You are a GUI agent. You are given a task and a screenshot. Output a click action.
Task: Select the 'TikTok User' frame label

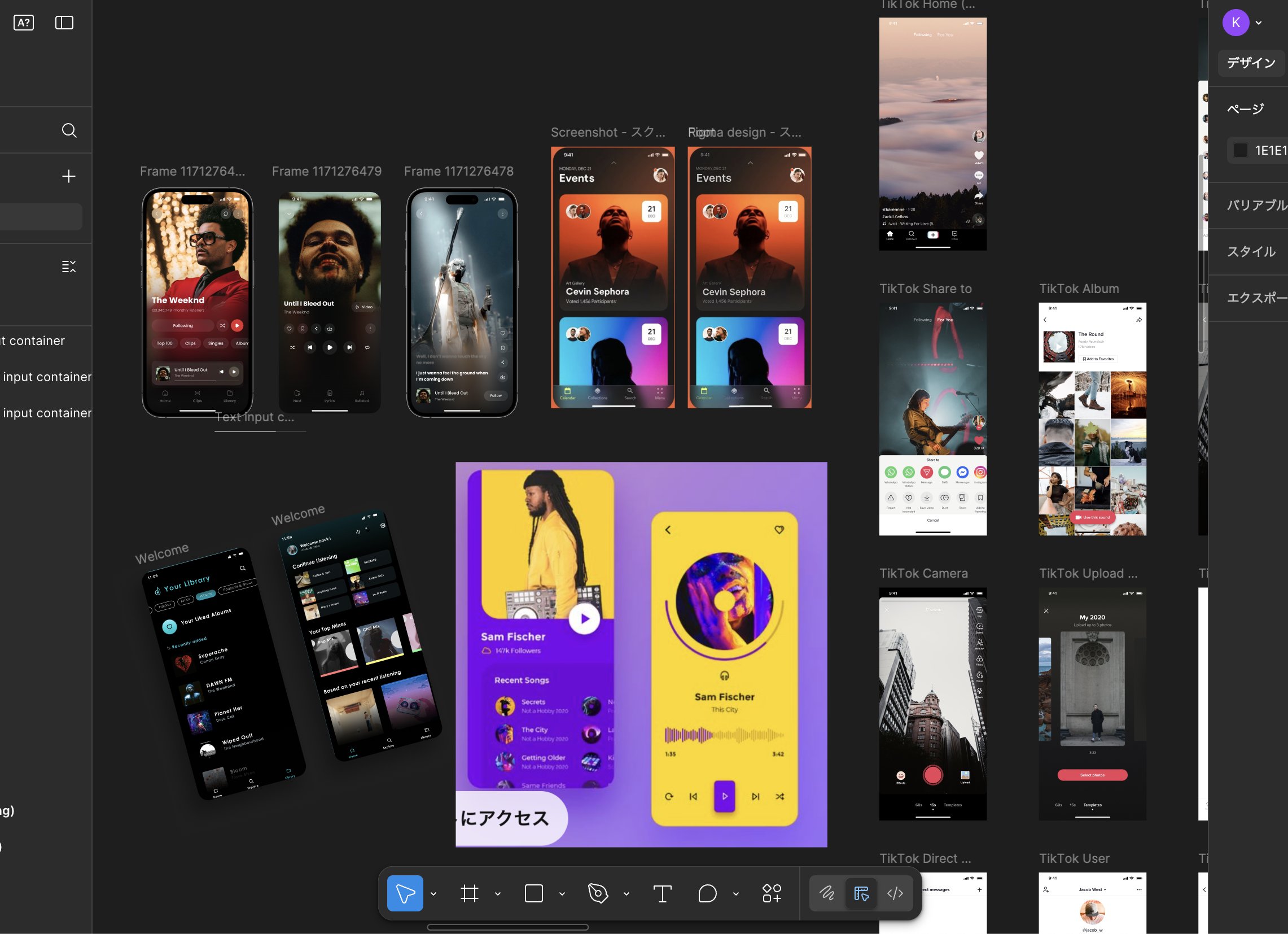point(1074,858)
